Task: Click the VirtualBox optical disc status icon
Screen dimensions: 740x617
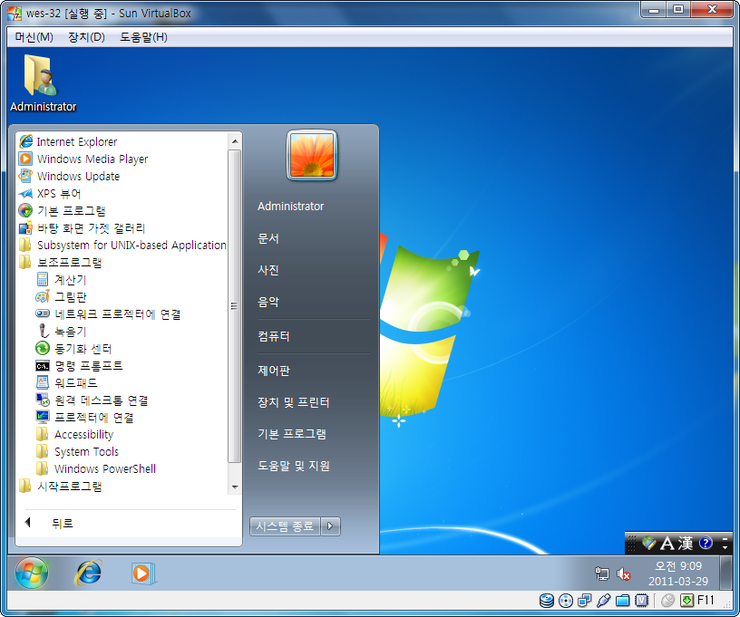Action: click(565, 601)
